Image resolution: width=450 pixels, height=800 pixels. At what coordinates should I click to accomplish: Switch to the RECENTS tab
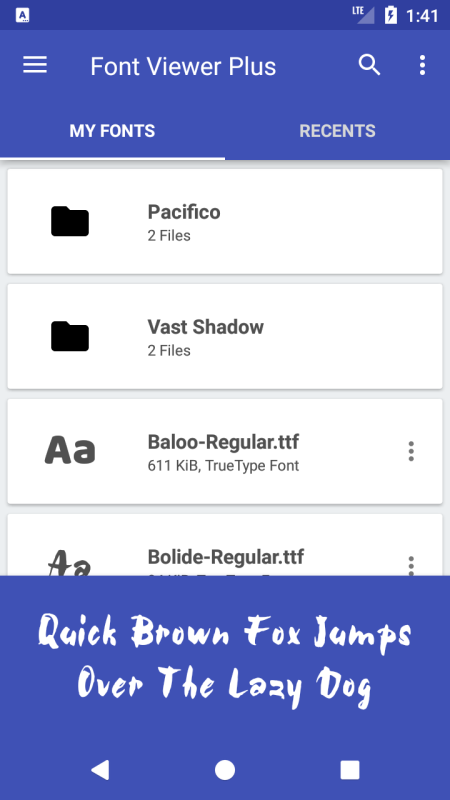[337, 131]
